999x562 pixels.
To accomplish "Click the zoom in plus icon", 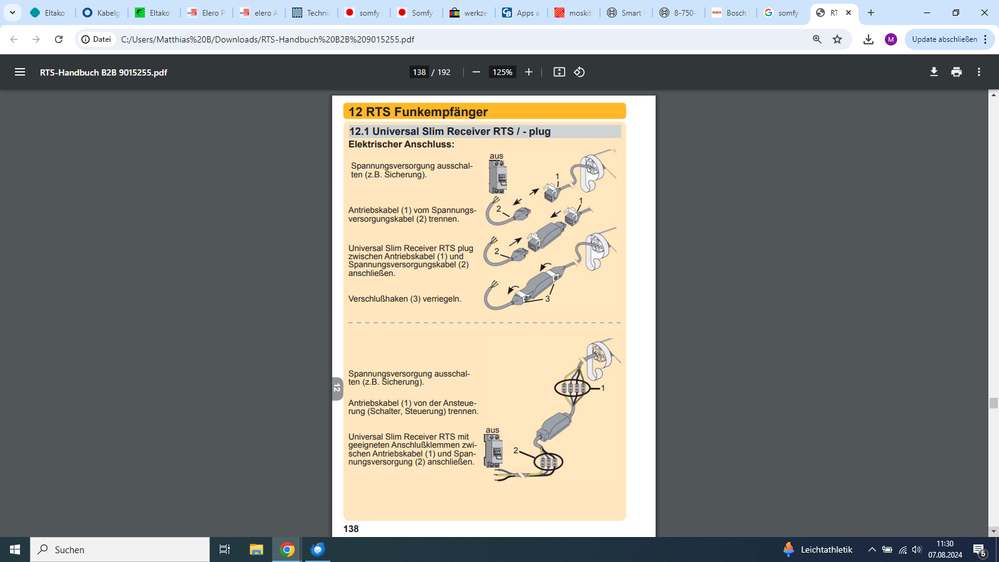I will coord(529,72).
